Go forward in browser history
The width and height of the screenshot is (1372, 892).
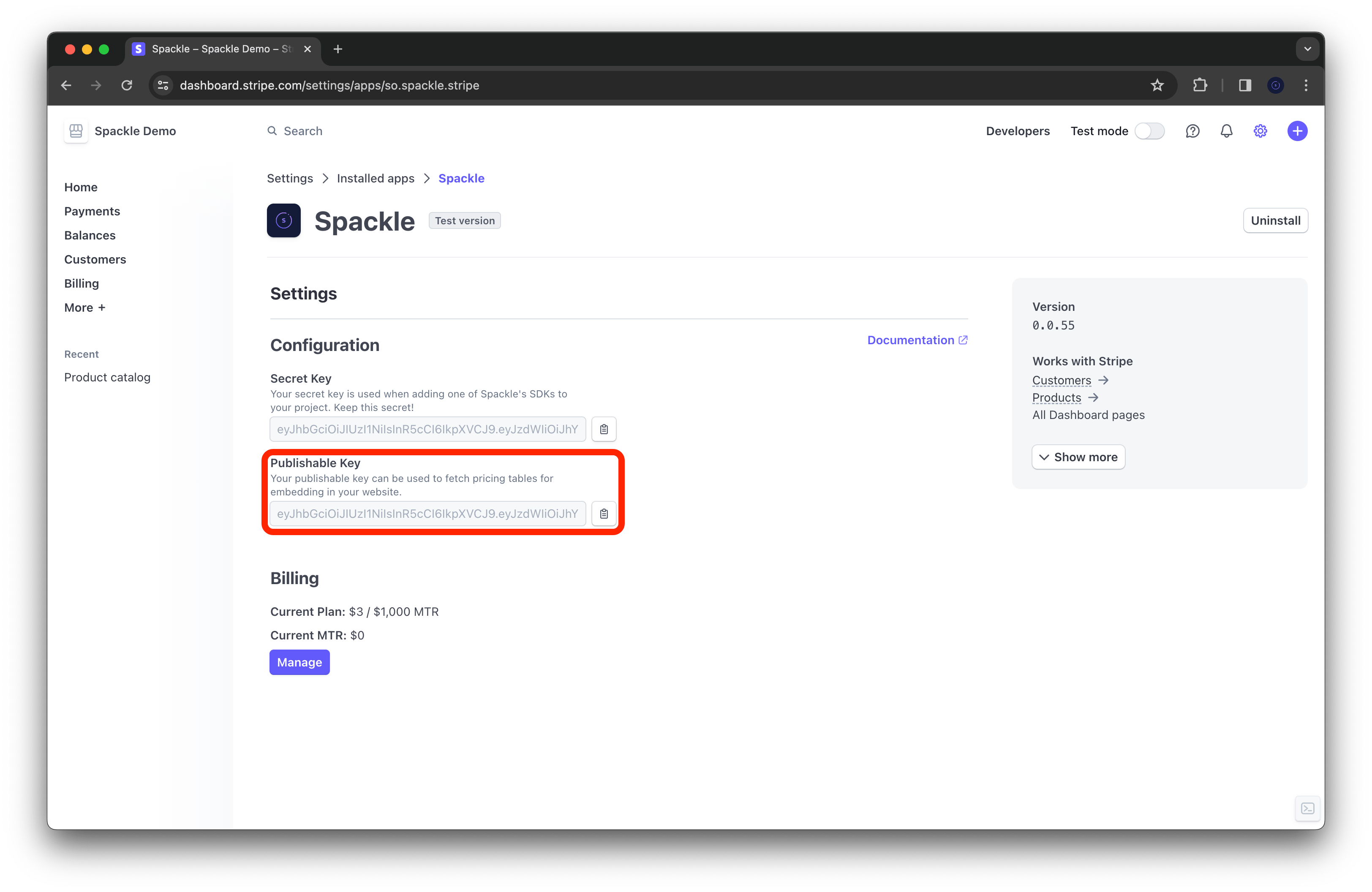coord(96,85)
